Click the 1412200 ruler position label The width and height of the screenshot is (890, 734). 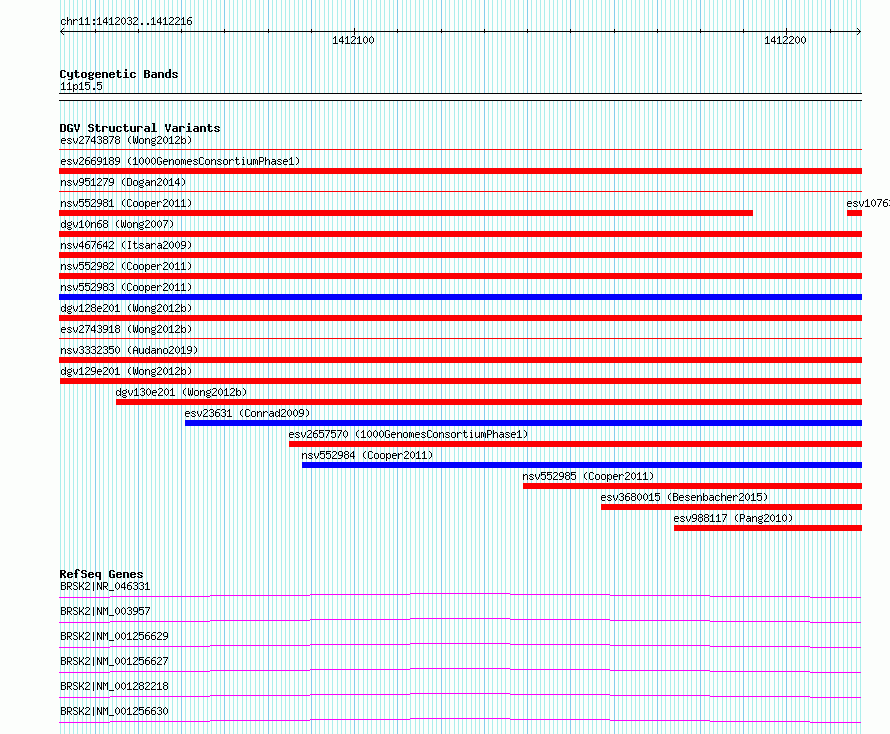click(785, 40)
